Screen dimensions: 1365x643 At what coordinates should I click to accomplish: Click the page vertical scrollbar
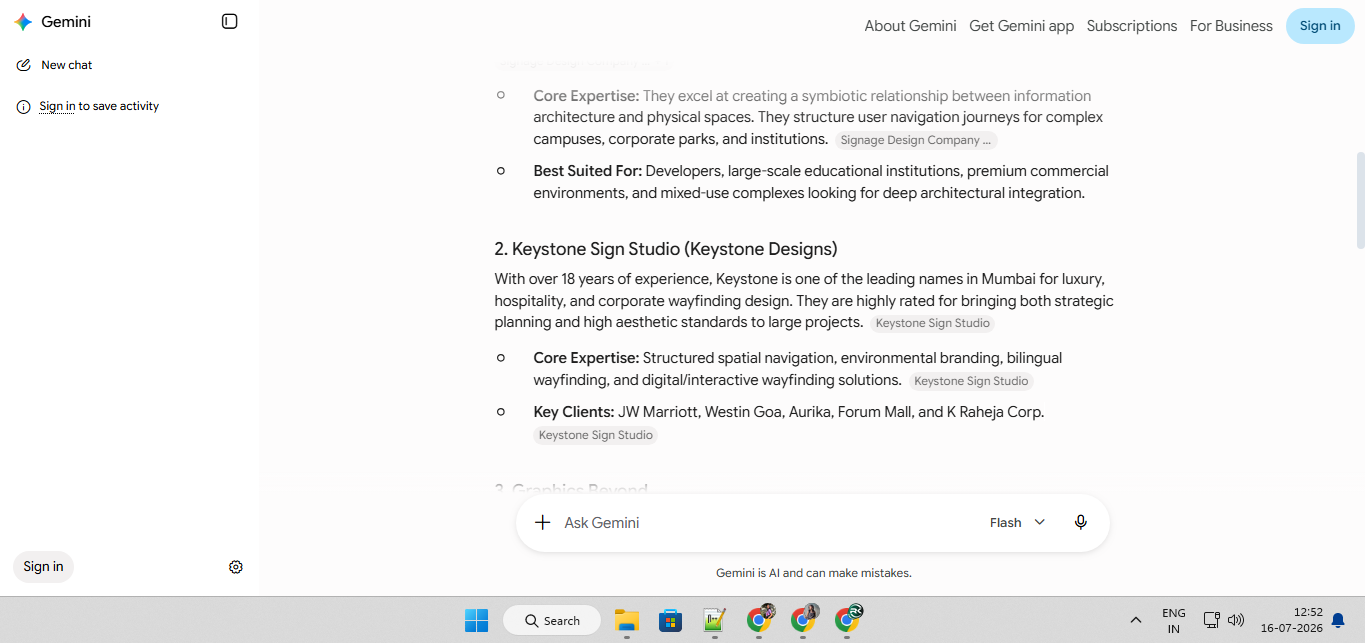(x=1360, y=200)
